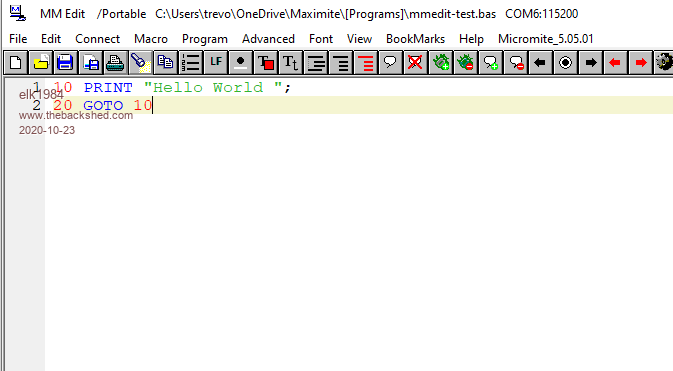Click the red X delete comment icon
This screenshot has height=371, width=673.
coord(415,63)
